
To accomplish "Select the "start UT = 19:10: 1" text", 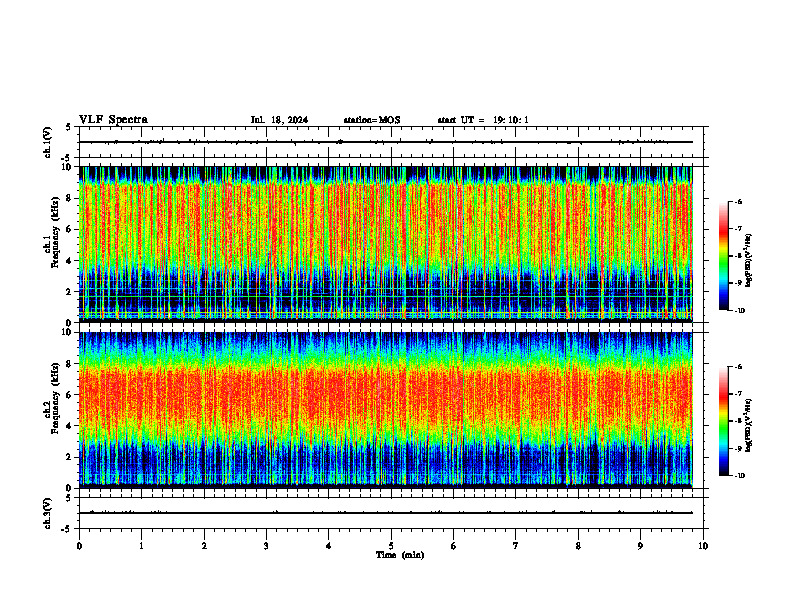I will click(483, 120).
